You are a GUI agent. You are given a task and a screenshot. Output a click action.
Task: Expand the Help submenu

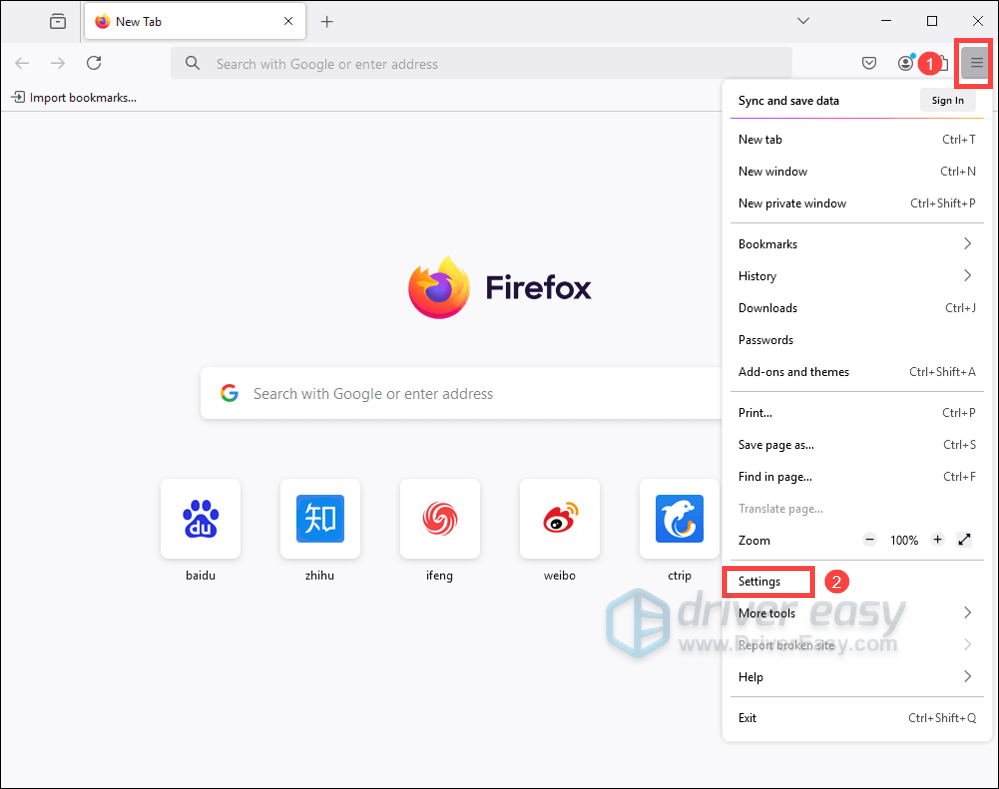click(857, 677)
